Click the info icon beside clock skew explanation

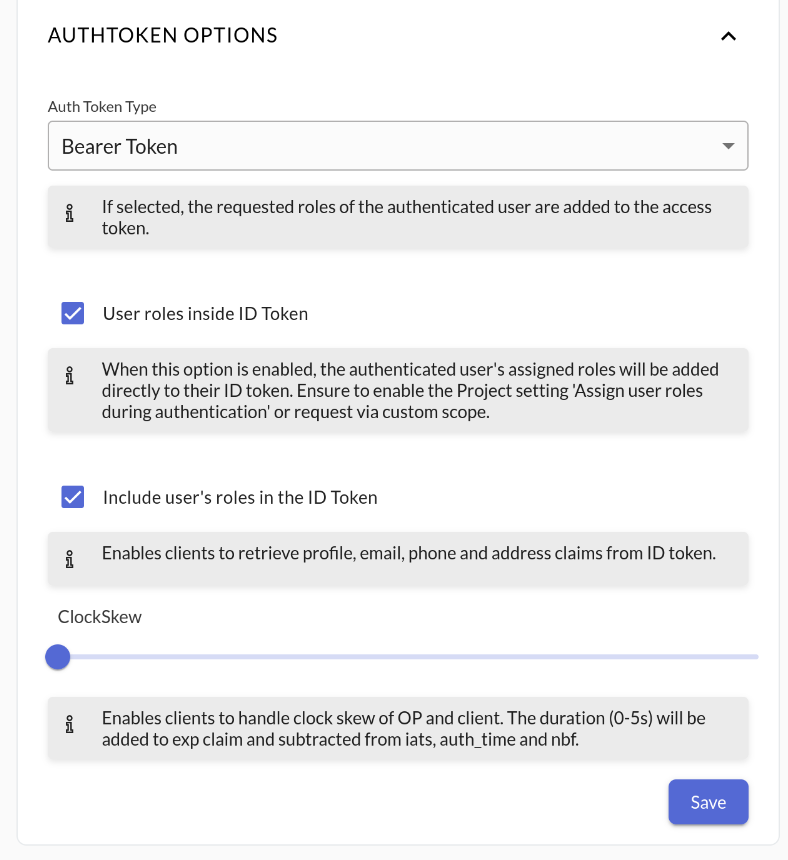point(69,726)
